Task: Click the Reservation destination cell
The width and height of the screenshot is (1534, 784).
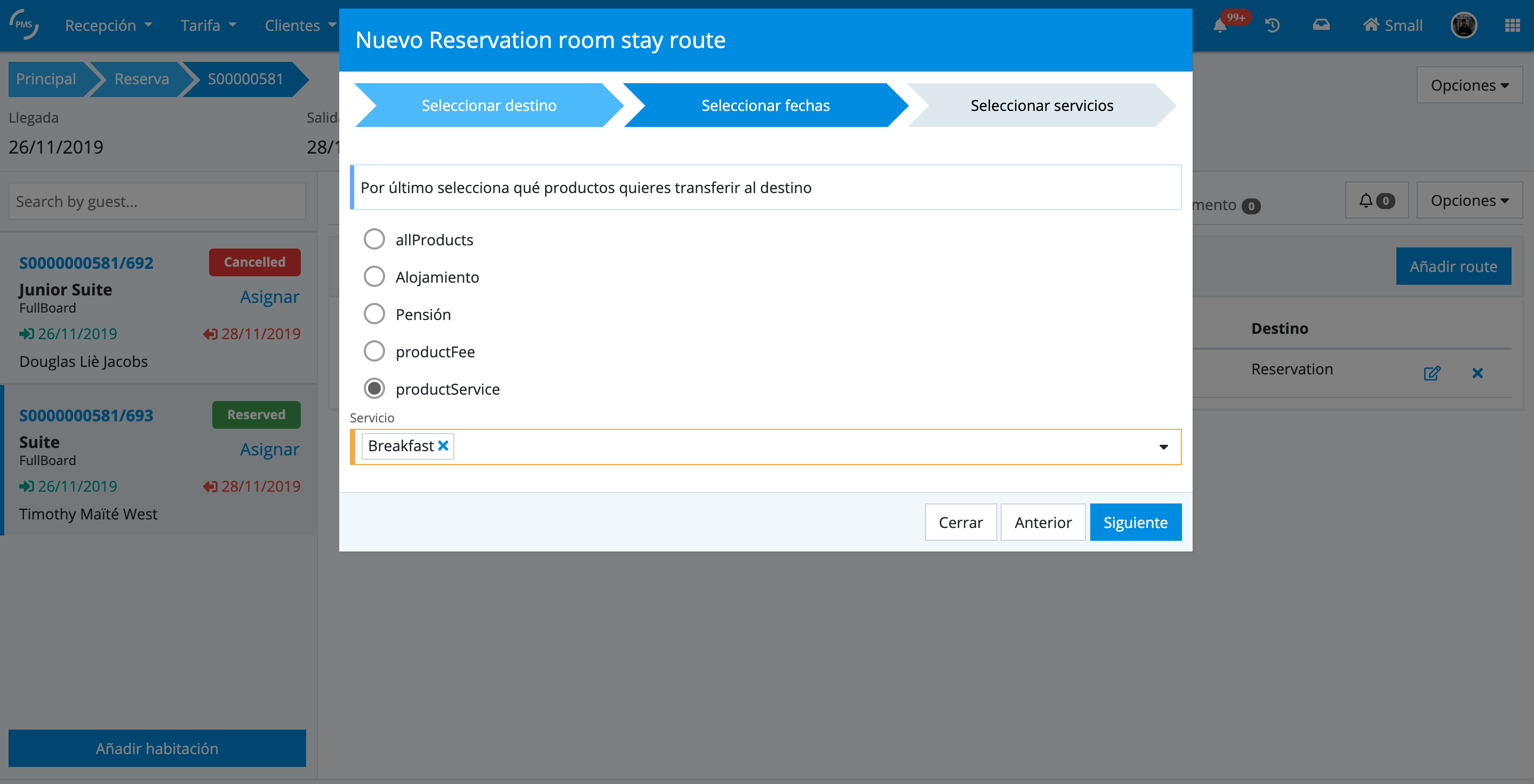Action: pos(1292,369)
